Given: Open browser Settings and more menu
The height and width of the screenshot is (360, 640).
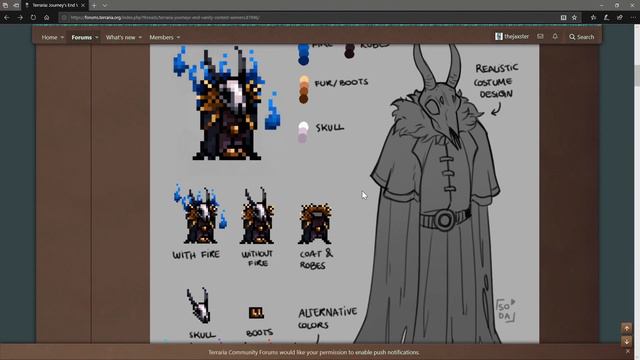Looking at the screenshot, I should tap(633, 18).
